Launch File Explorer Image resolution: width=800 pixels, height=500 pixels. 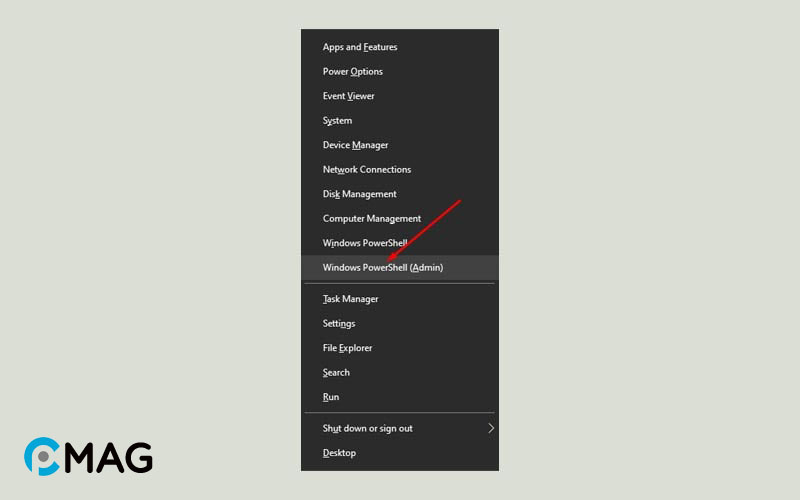click(400, 348)
